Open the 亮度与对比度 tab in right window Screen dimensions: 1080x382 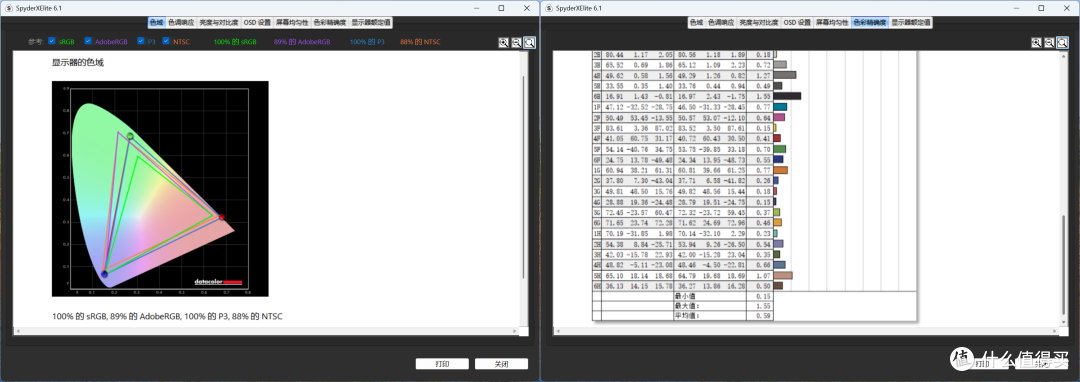(759, 22)
